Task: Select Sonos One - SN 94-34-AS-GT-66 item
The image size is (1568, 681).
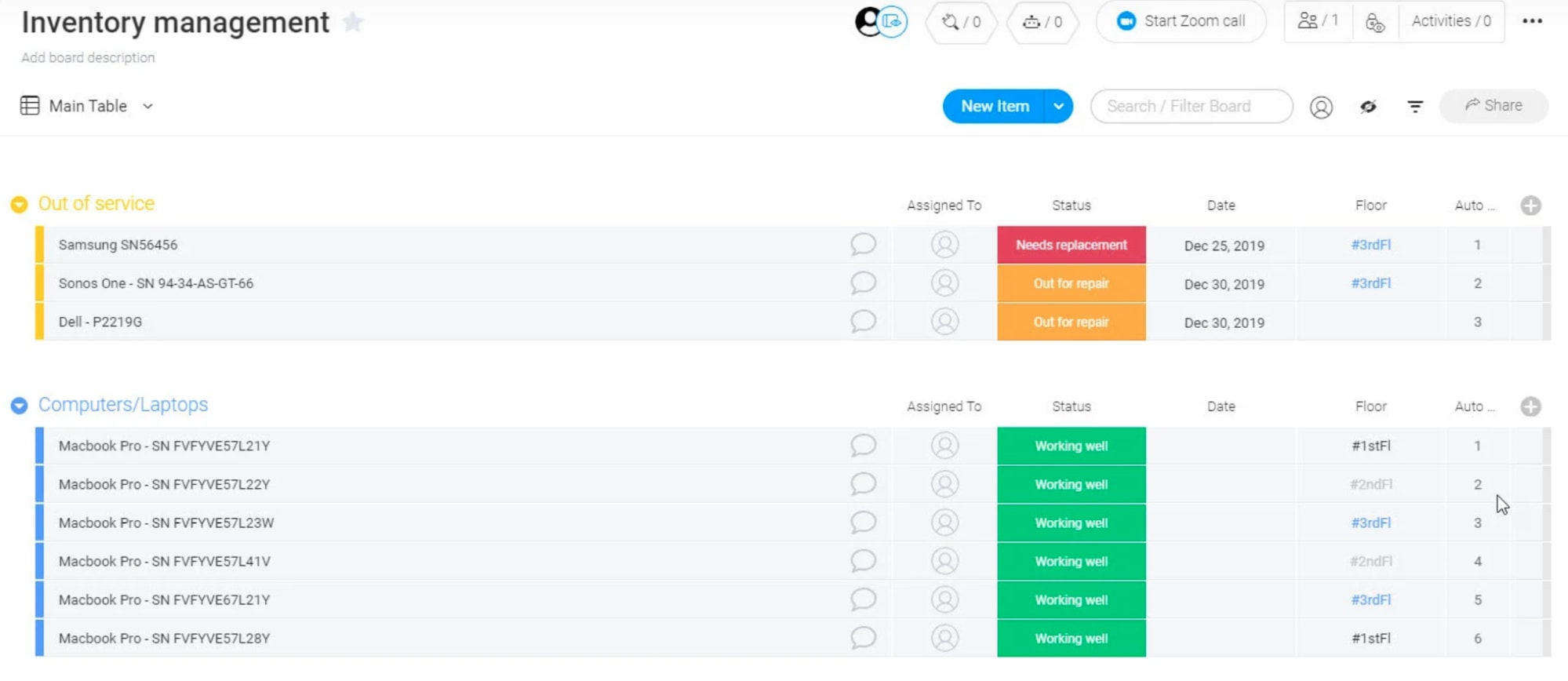Action: (156, 283)
